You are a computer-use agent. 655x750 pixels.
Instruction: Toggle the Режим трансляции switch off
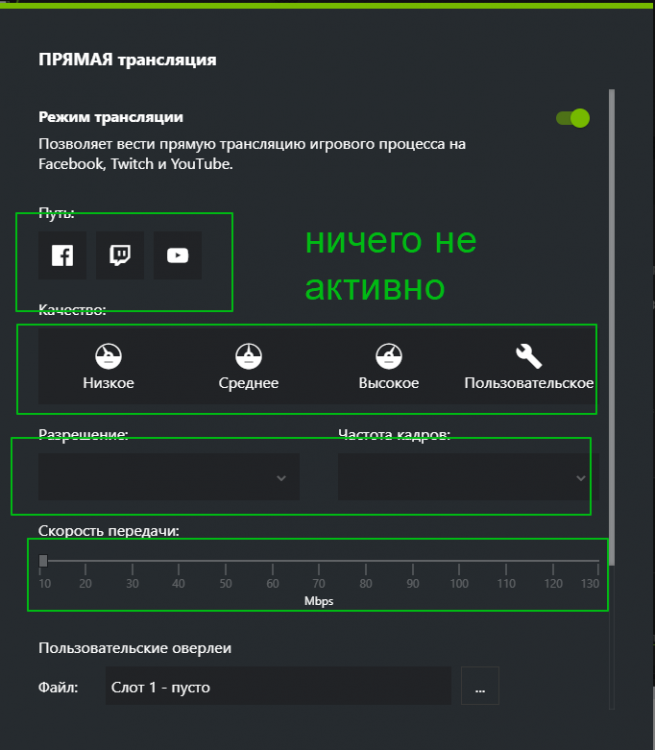point(573,118)
